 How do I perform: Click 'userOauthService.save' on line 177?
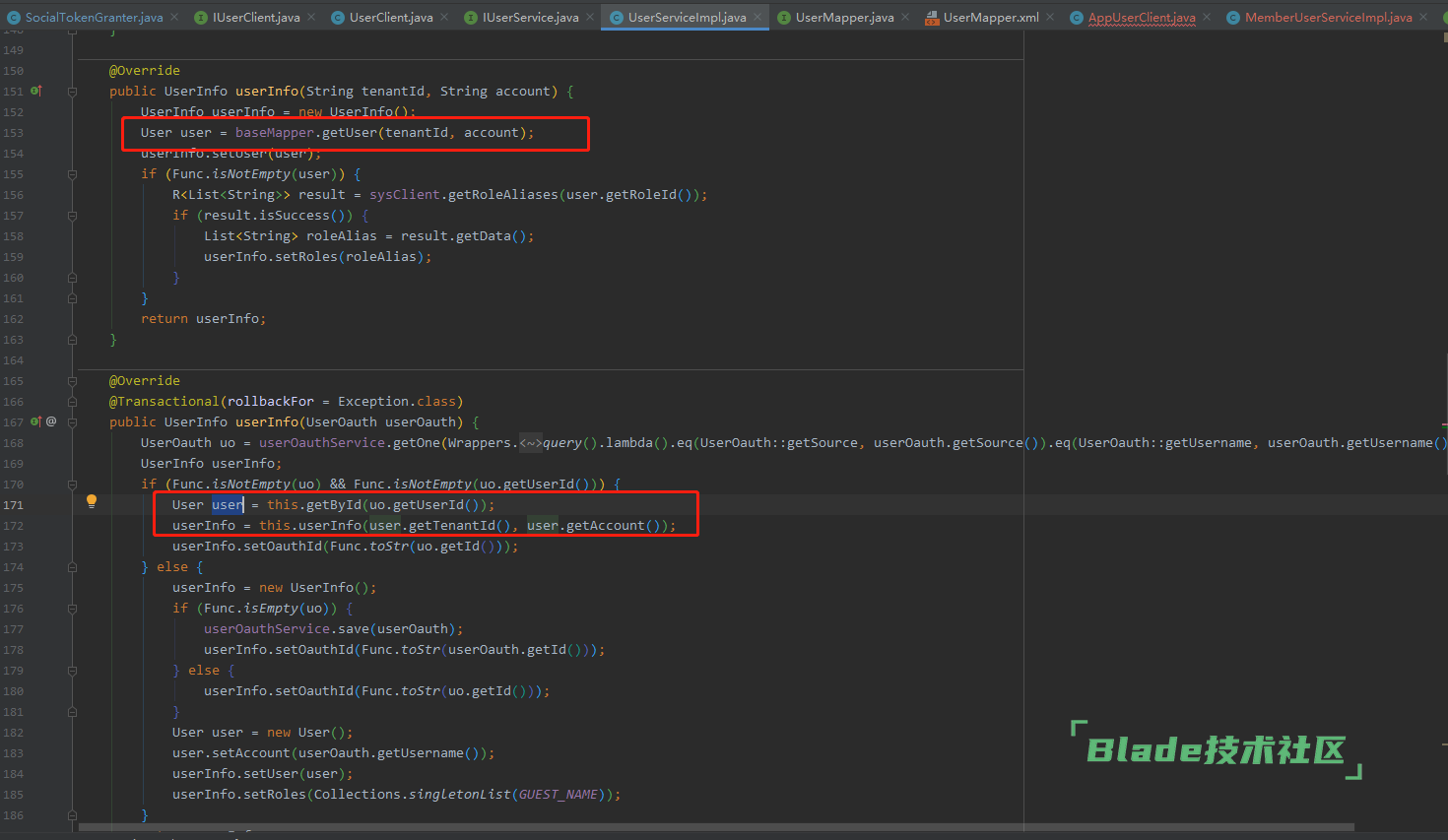click(x=285, y=629)
